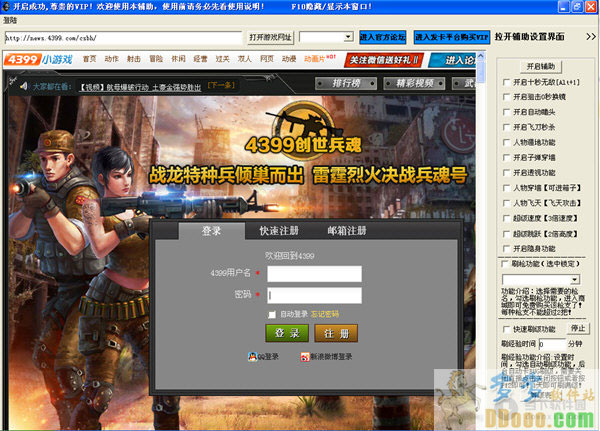Toggle 人物遁地功能 checkbox
The height and width of the screenshot is (431, 600).
coord(506,142)
